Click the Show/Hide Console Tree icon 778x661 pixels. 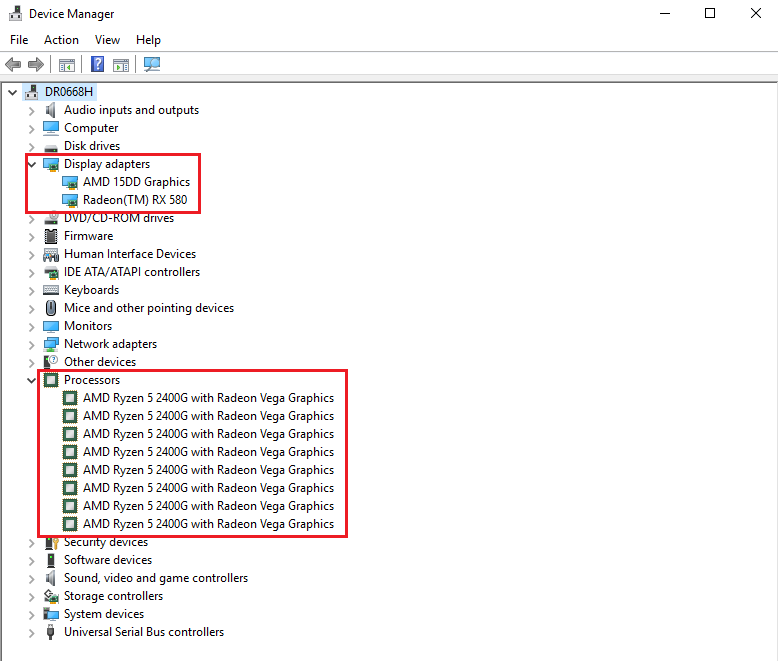tap(67, 65)
